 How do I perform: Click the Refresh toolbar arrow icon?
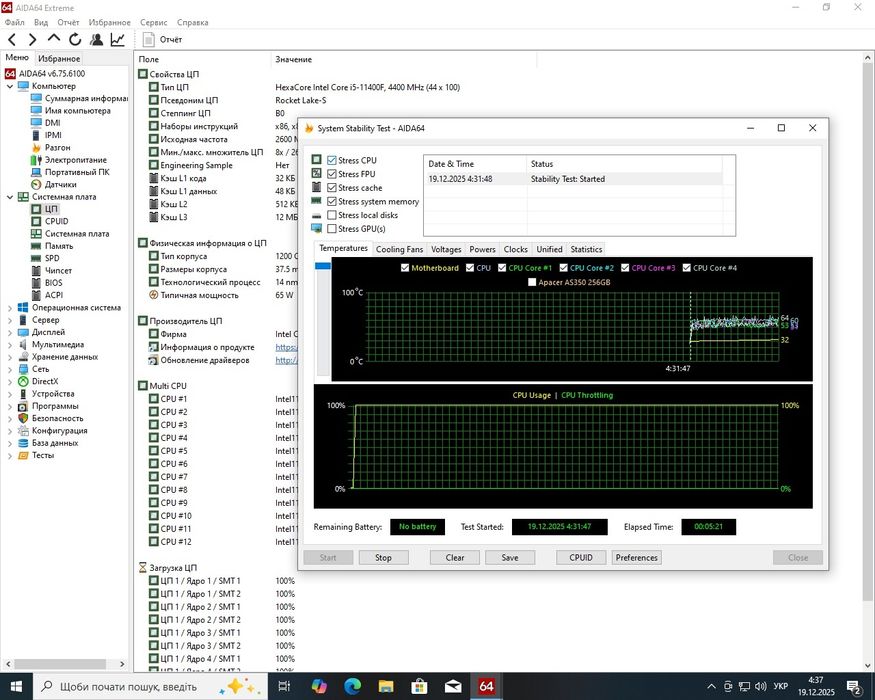click(75, 40)
